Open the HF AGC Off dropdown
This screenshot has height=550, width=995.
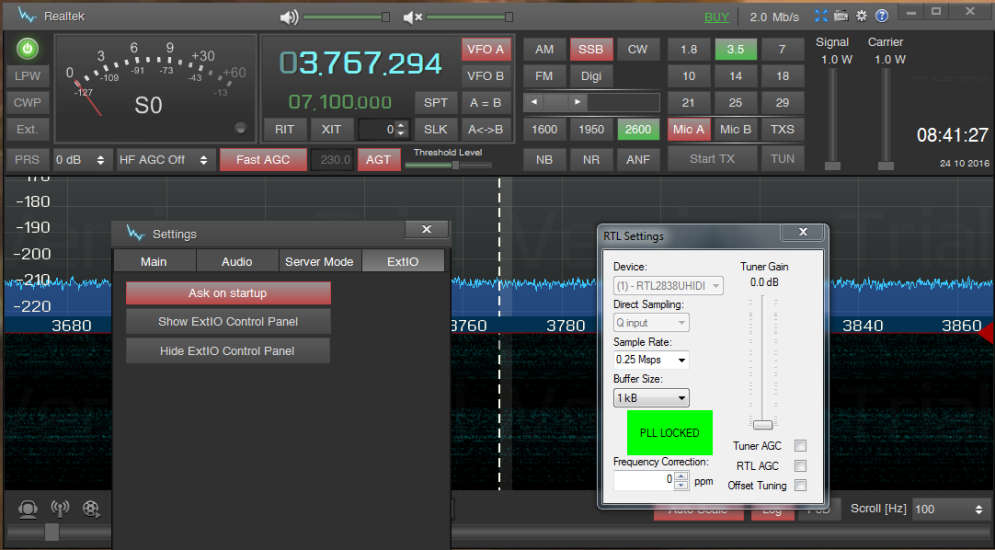point(165,160)
